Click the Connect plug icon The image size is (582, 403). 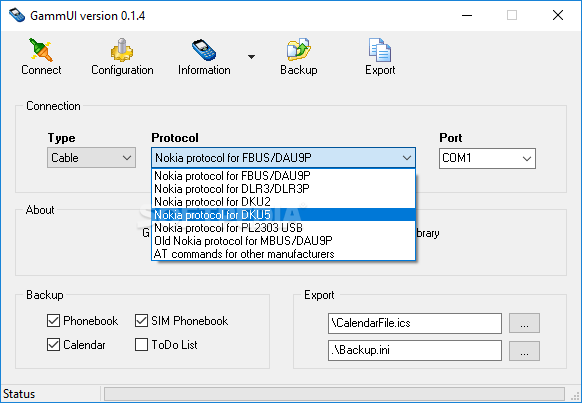(x=41, y=50)
